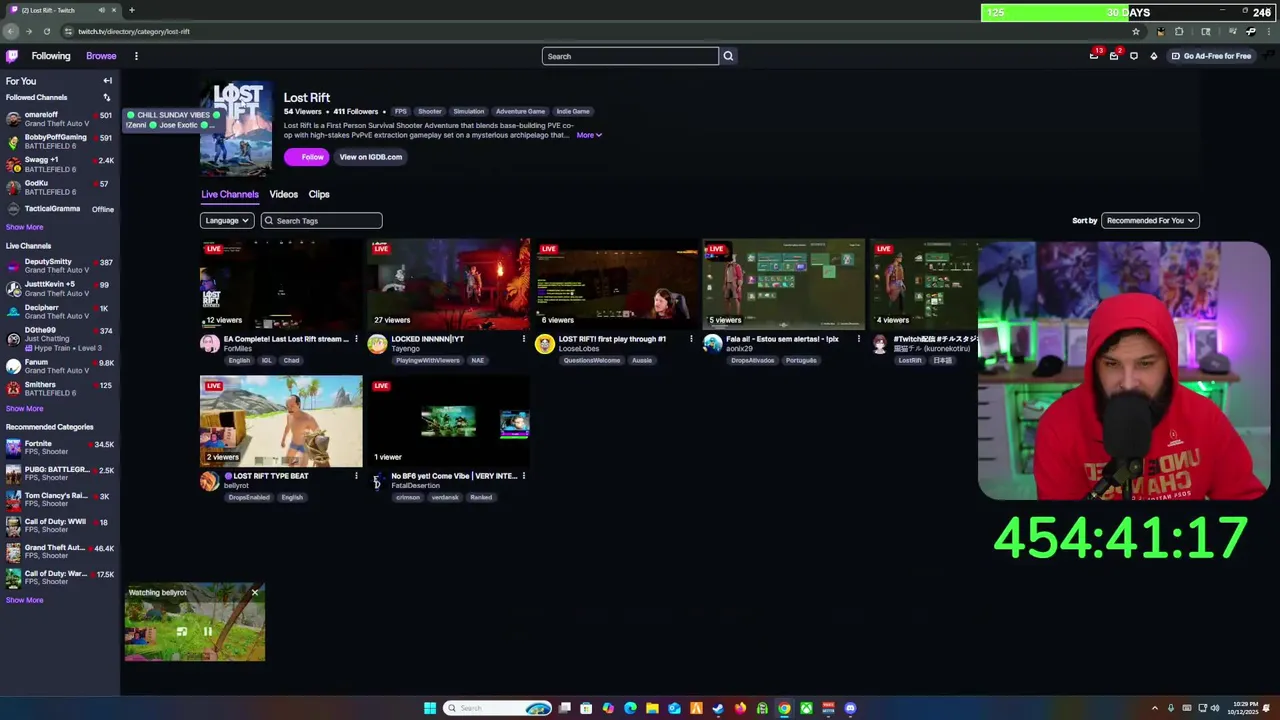
Task: Open Chrome's three-dot menu
Action: [x=1269, y=31]
